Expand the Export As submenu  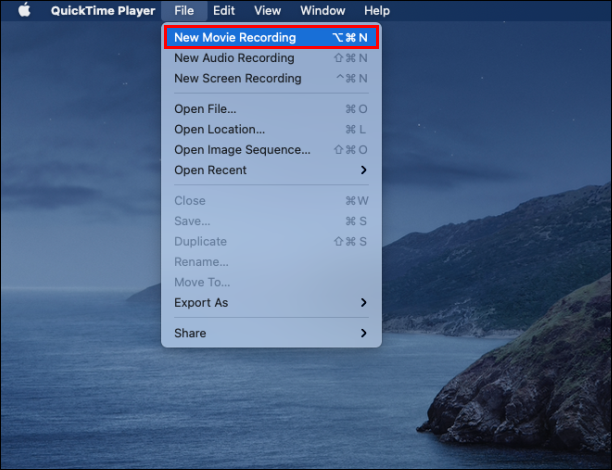271,303
